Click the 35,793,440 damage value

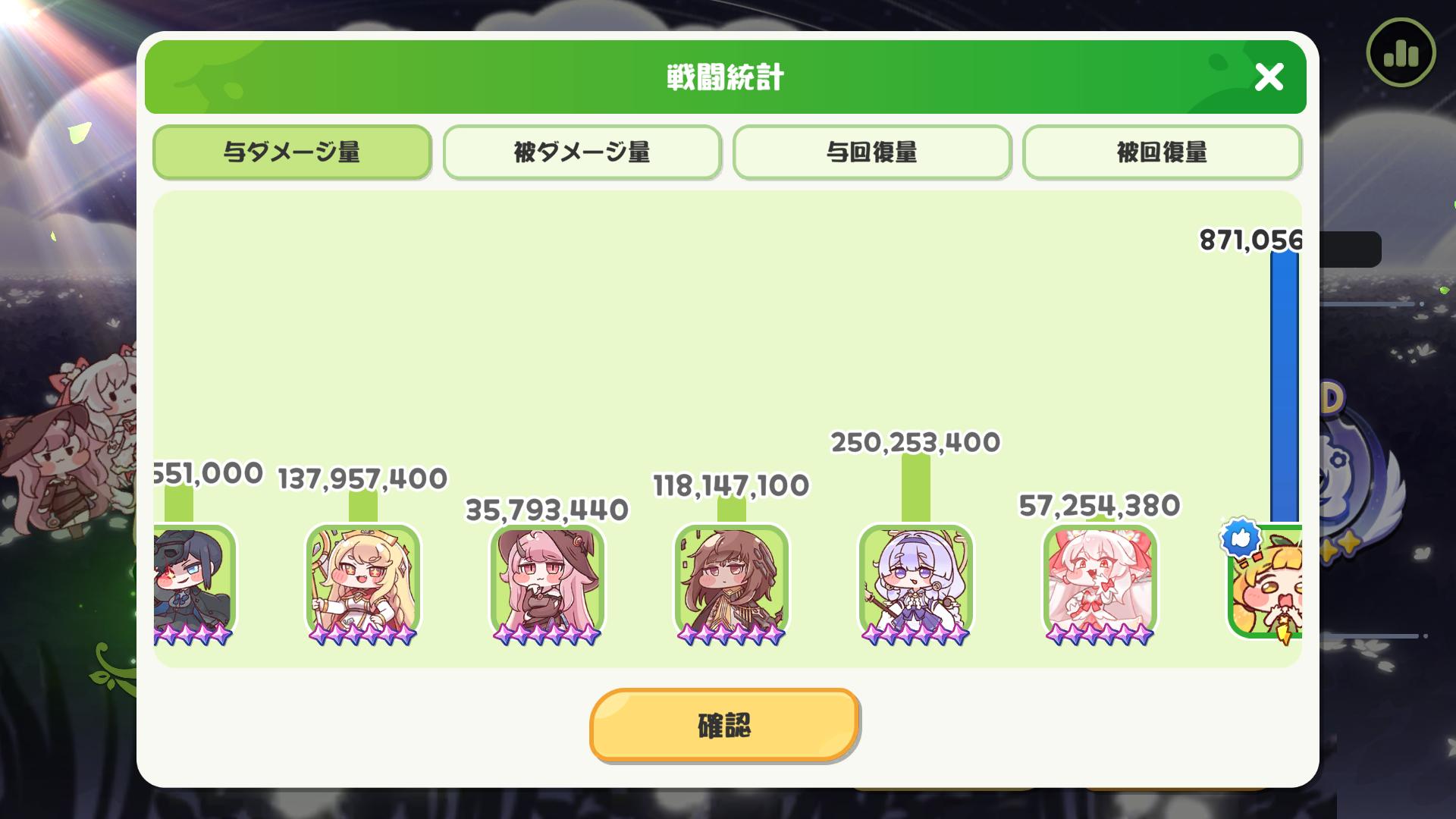(547, 510)
